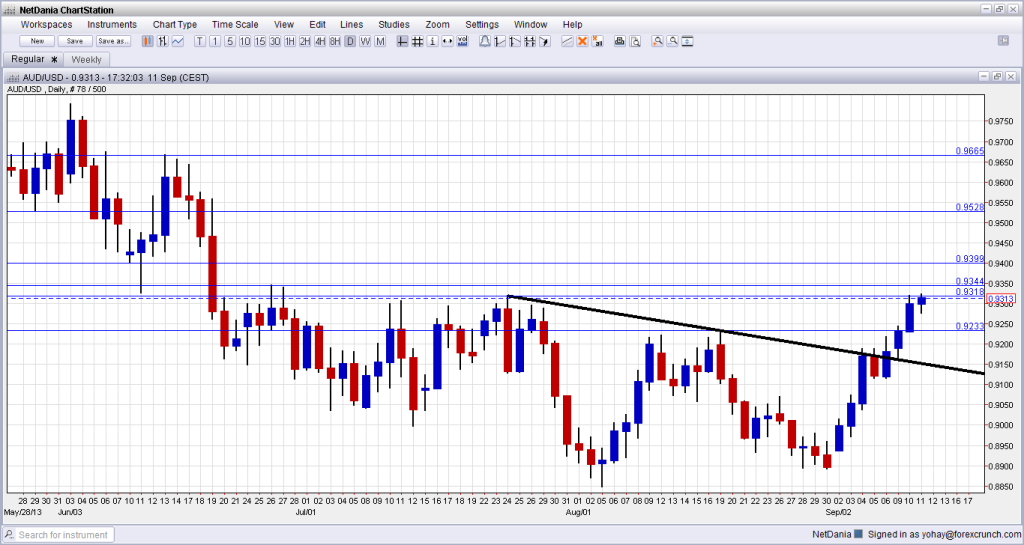Select the 1H time scale

point(290,41)
